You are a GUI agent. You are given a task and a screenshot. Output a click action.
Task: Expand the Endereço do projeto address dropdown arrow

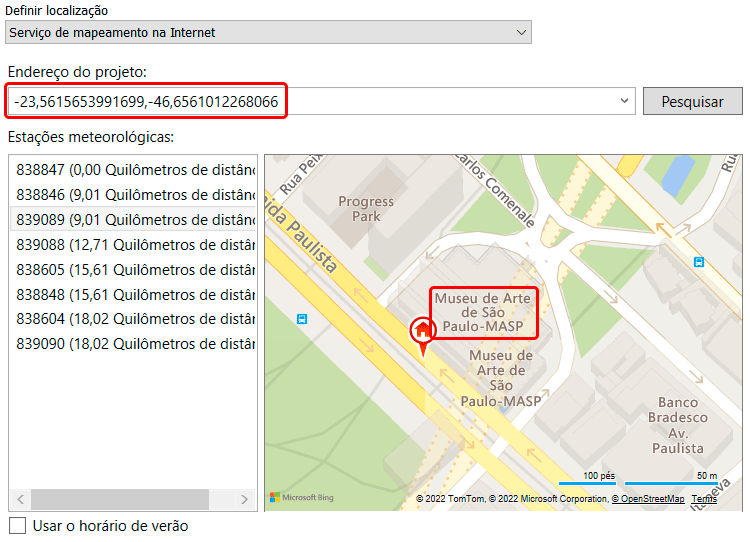(625, 101)
